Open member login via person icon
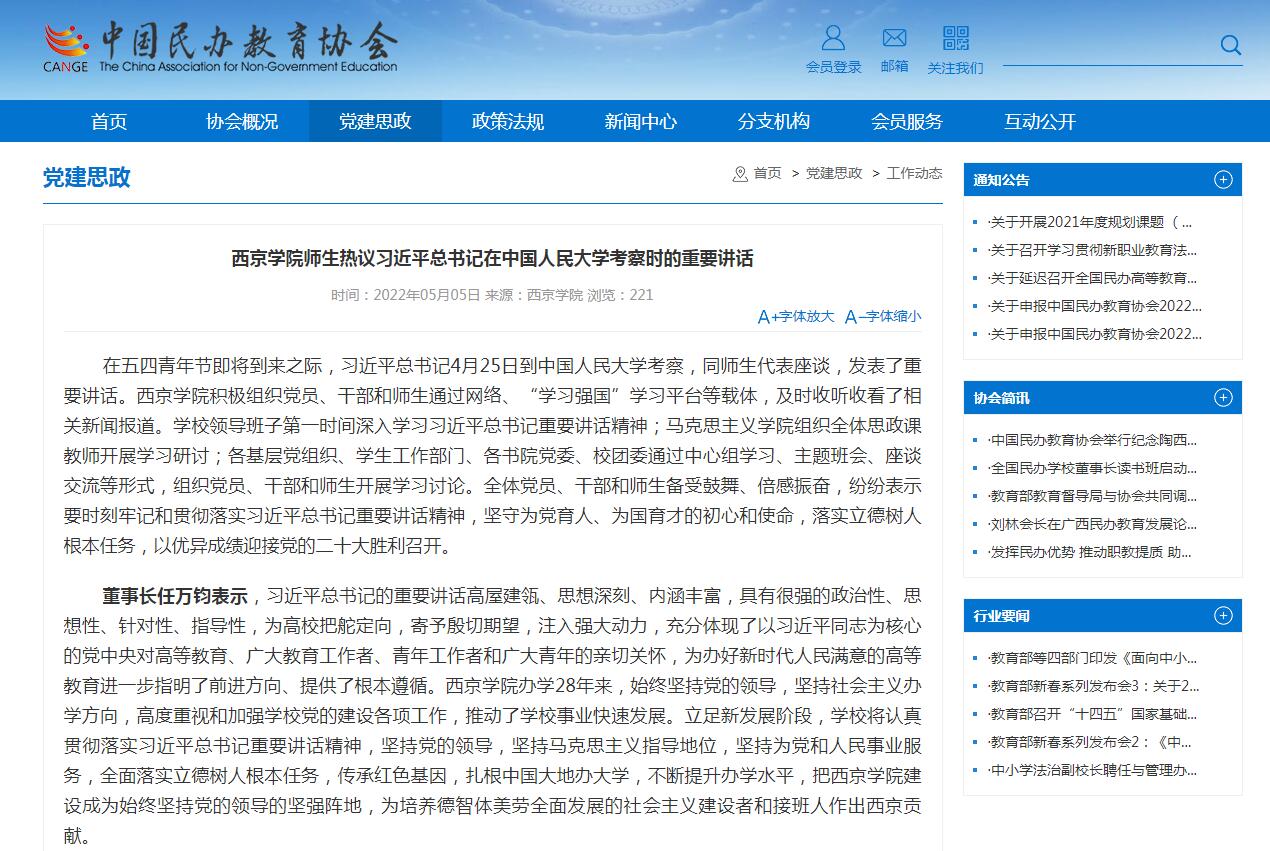 [x=833, y=38]
